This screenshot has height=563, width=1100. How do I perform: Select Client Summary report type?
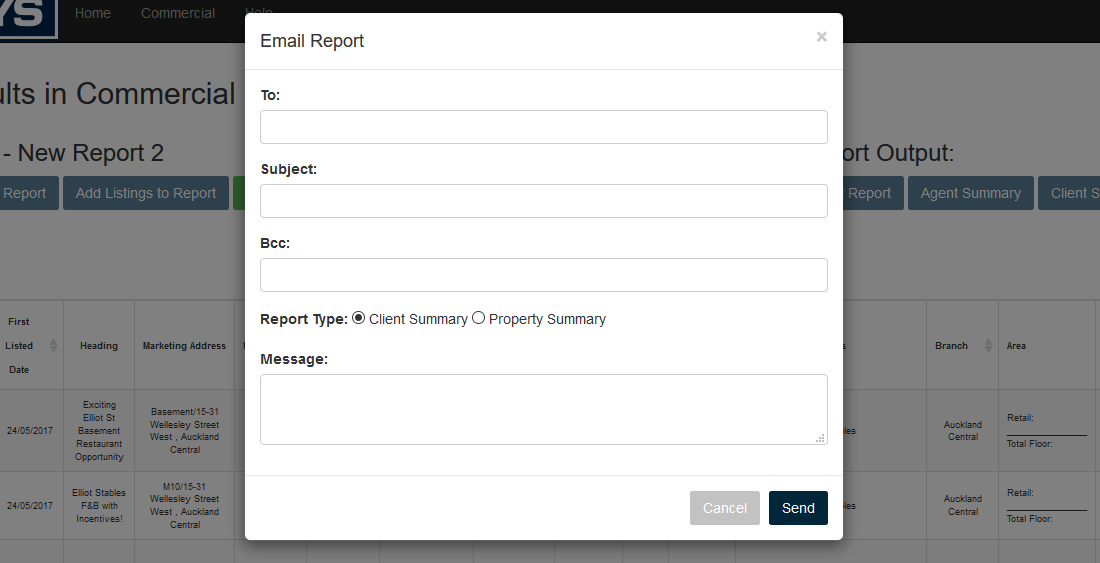359,318
